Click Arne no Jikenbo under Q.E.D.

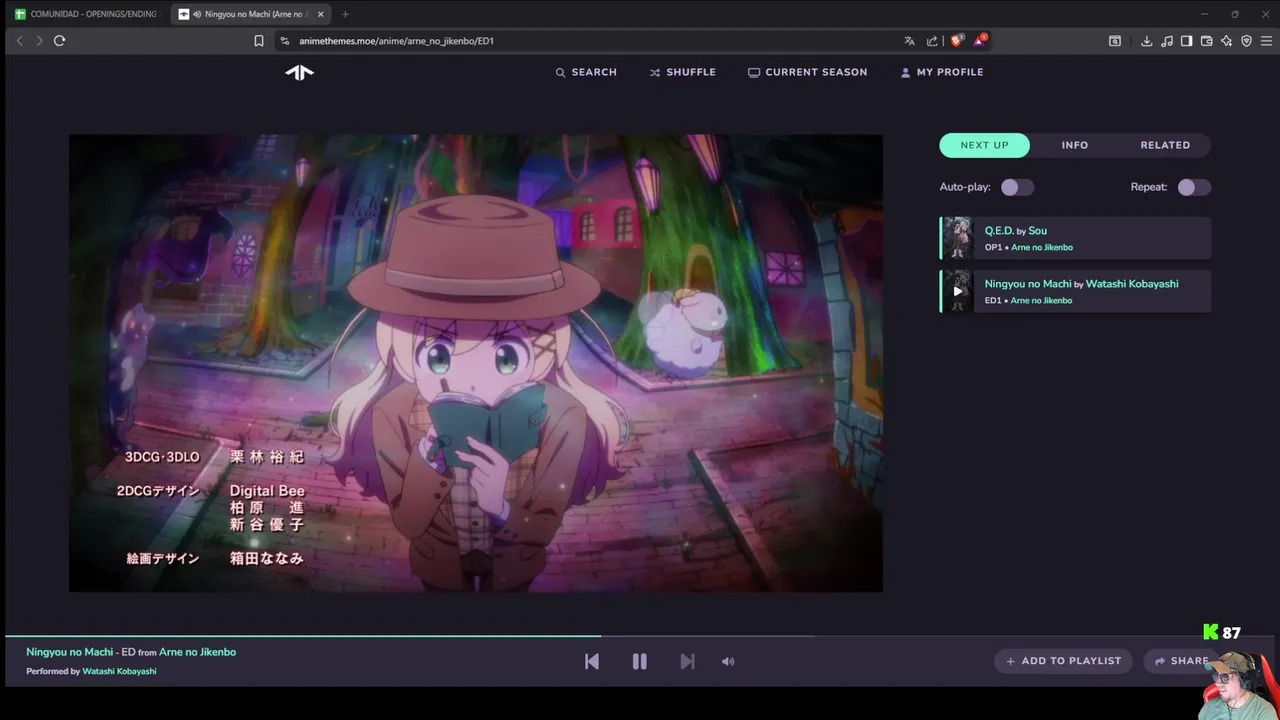pyautogui.click(x=1041, y=247)
